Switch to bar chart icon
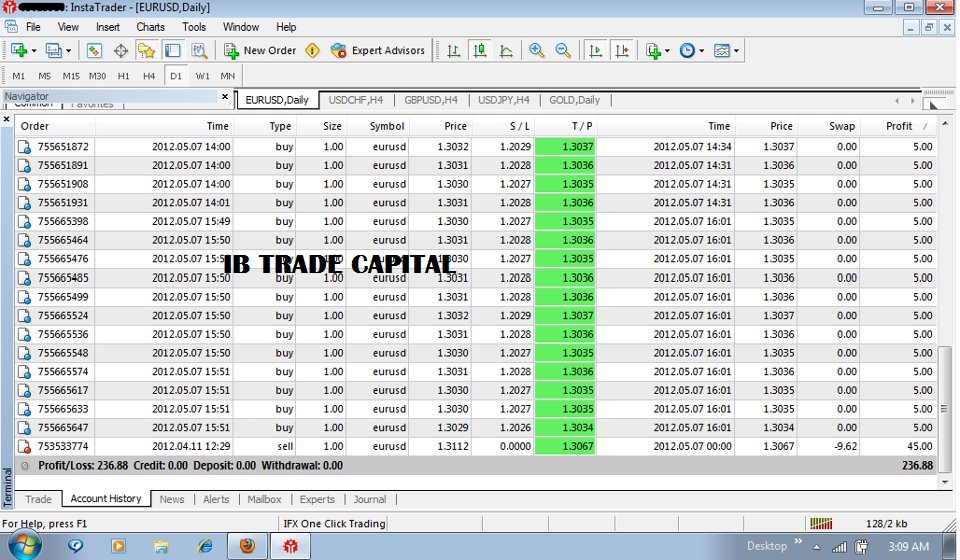 click(x=454, y=51)
